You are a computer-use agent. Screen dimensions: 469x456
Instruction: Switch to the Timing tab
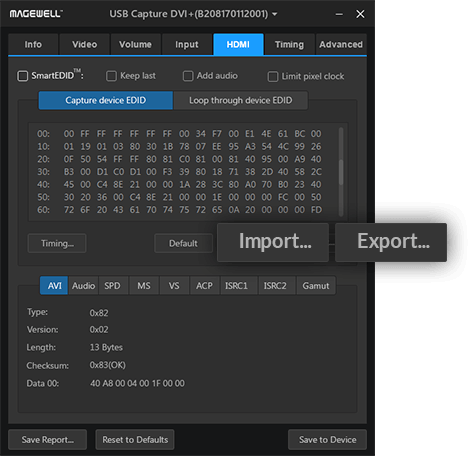(x=289, y=44)
